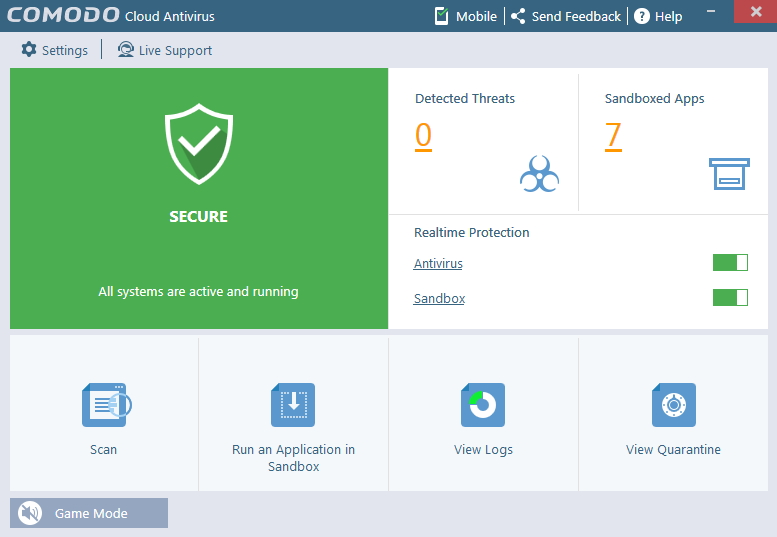
Task: Click the Mobile text label
Action: pyautogui.click(x=476, y=16)
